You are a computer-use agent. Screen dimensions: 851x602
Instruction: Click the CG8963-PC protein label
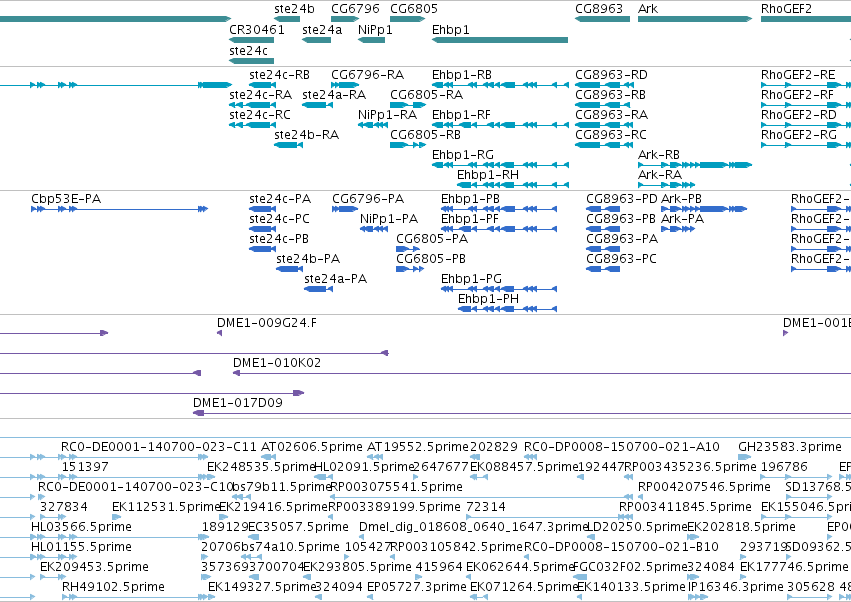(x=621, y=259)
